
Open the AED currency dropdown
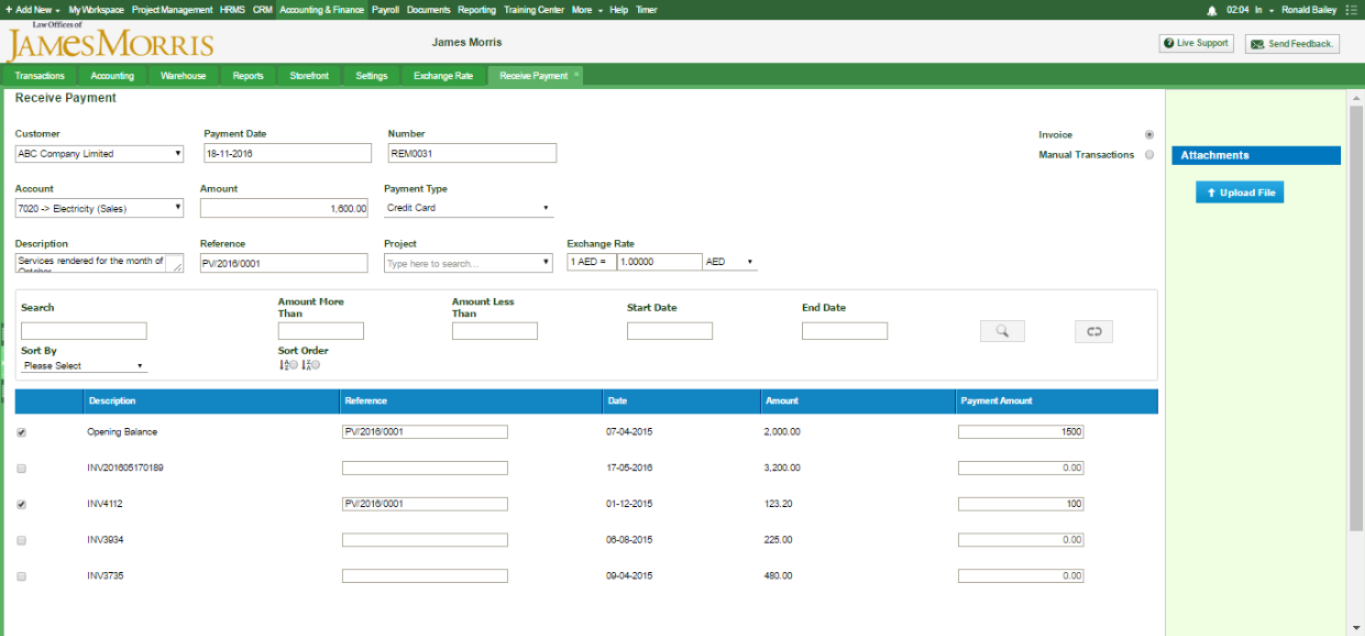(730, 262)
